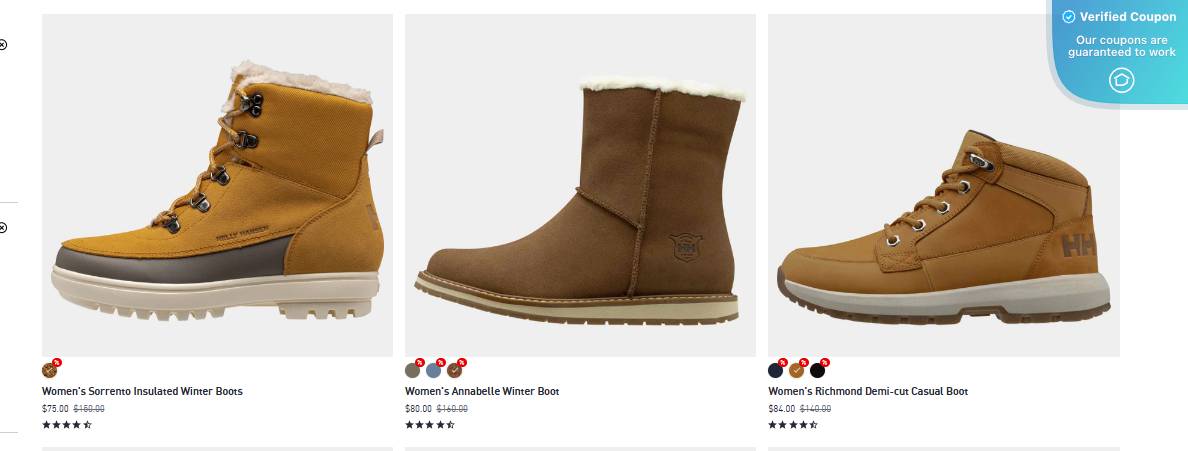The height and width of the screenshot is (451, 1188).
Task: Open Women's Annabelle Winter Boot title link
Action: coord(482,391)
